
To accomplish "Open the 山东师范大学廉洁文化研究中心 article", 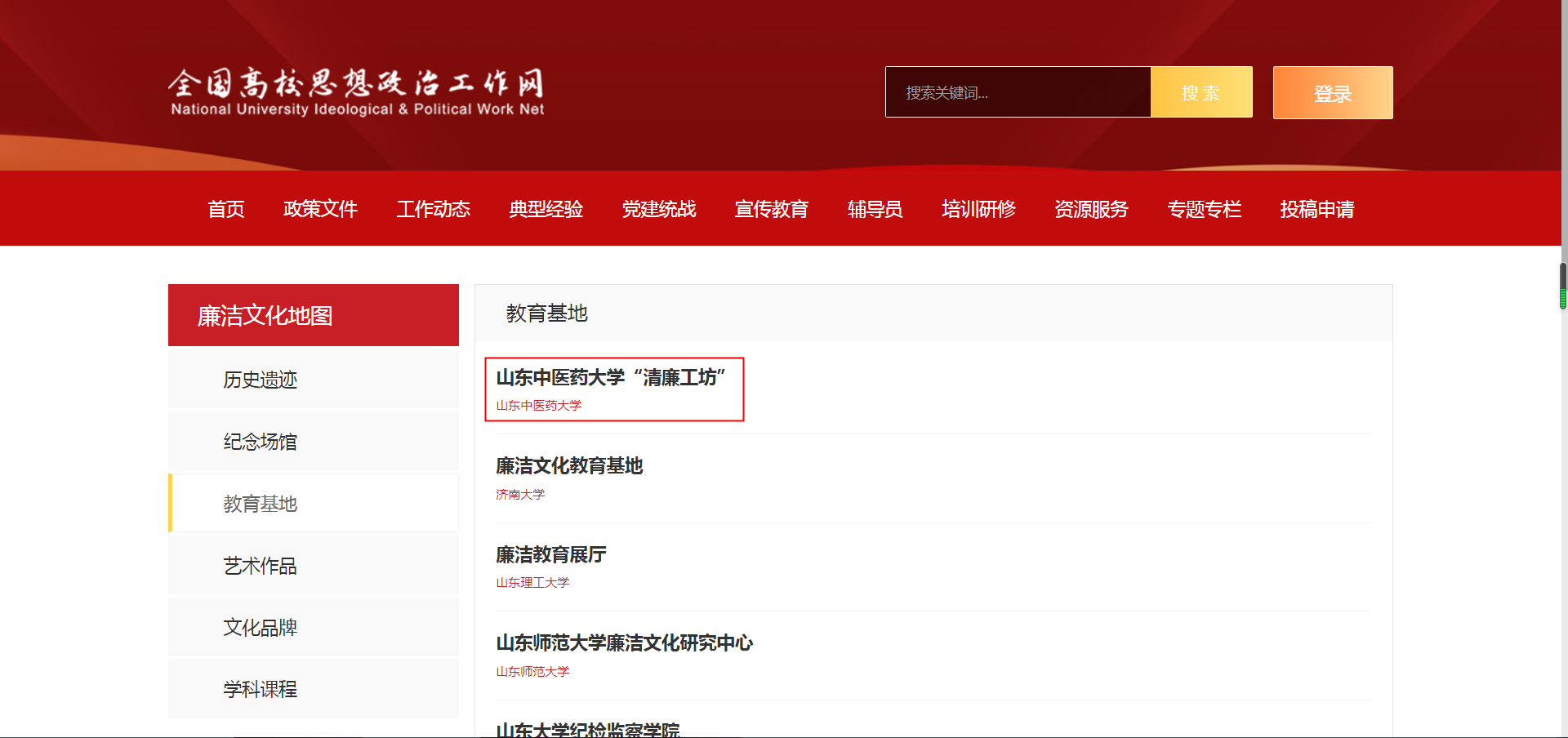I will (x=625, y=643).
